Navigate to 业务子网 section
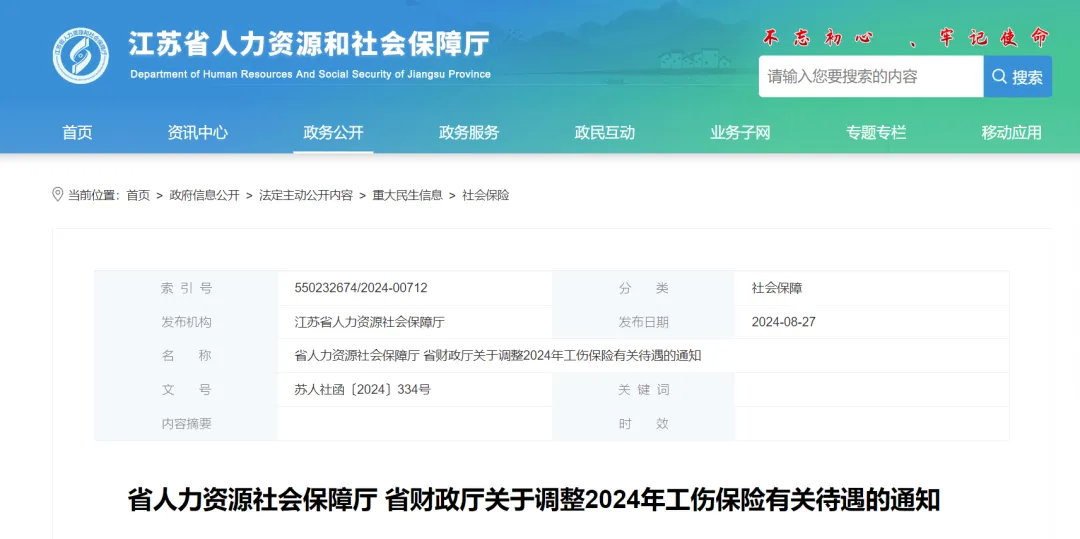The width and height of the screenshot is (1080, 539). [740, 132]
